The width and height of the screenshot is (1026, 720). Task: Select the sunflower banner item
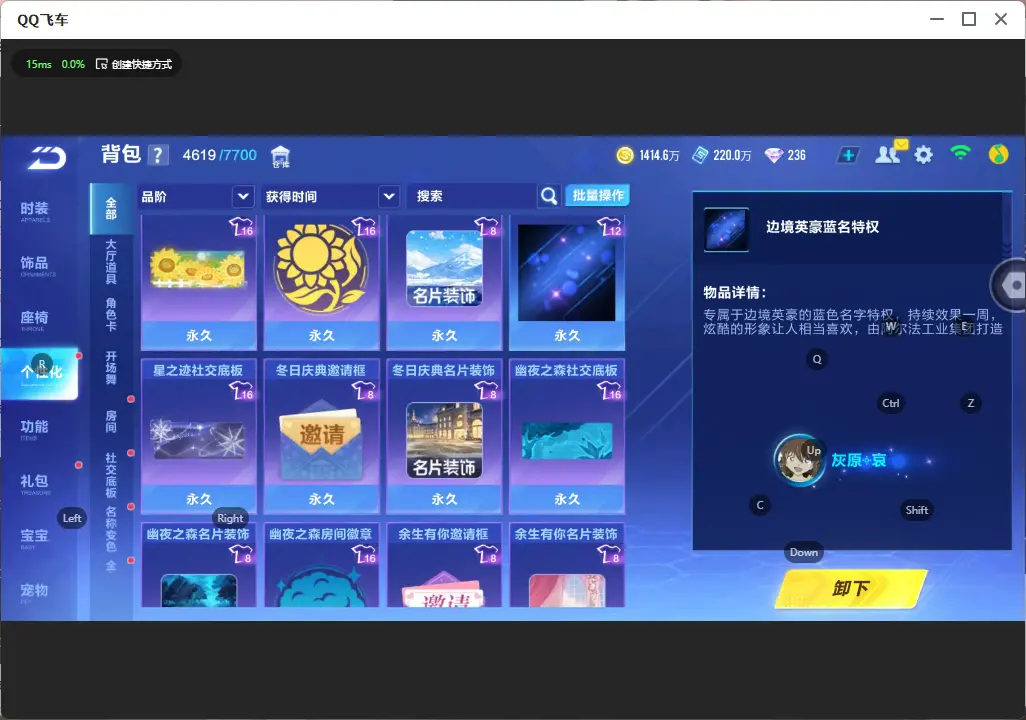tap(198, 282)
